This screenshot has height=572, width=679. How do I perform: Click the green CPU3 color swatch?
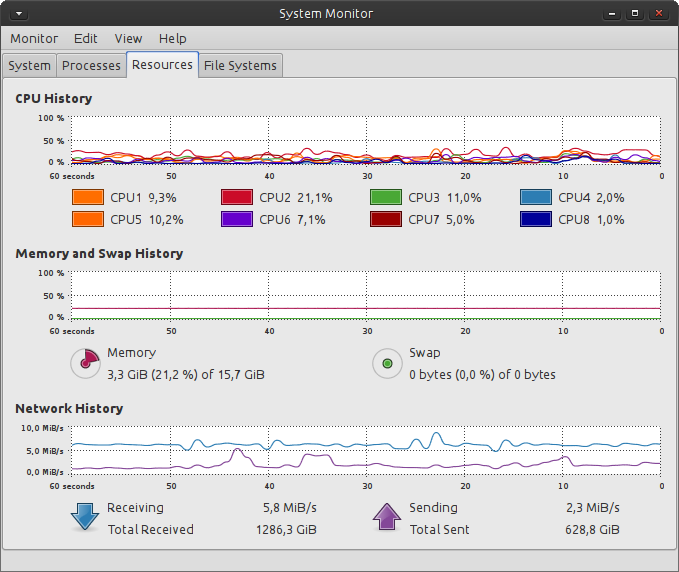(x=386, y=198)
